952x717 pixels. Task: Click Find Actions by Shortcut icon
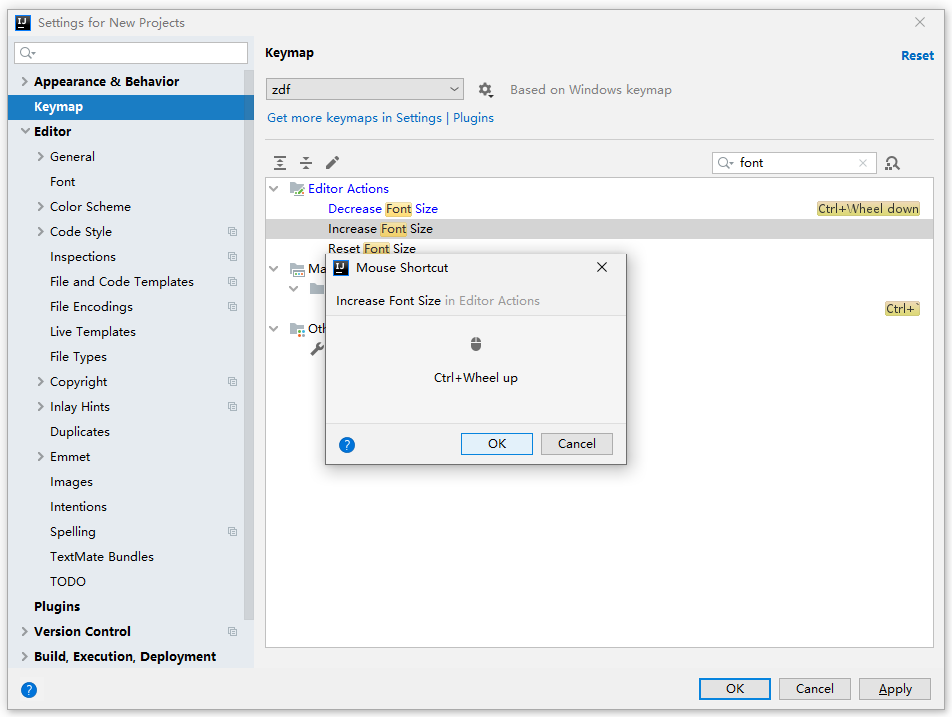coord(892,163)
